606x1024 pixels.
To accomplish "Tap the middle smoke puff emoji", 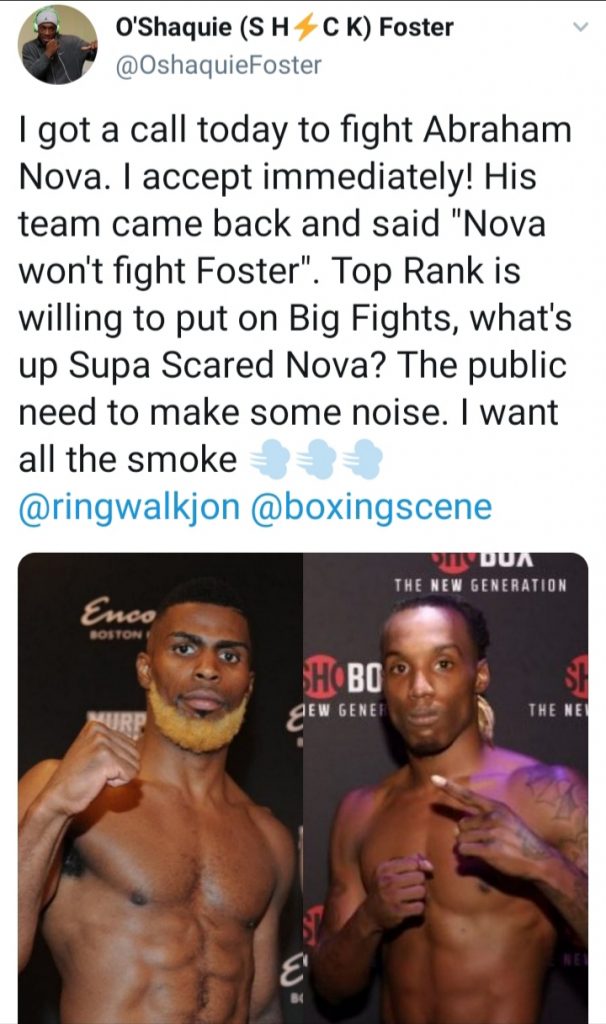I will point(315,459).
